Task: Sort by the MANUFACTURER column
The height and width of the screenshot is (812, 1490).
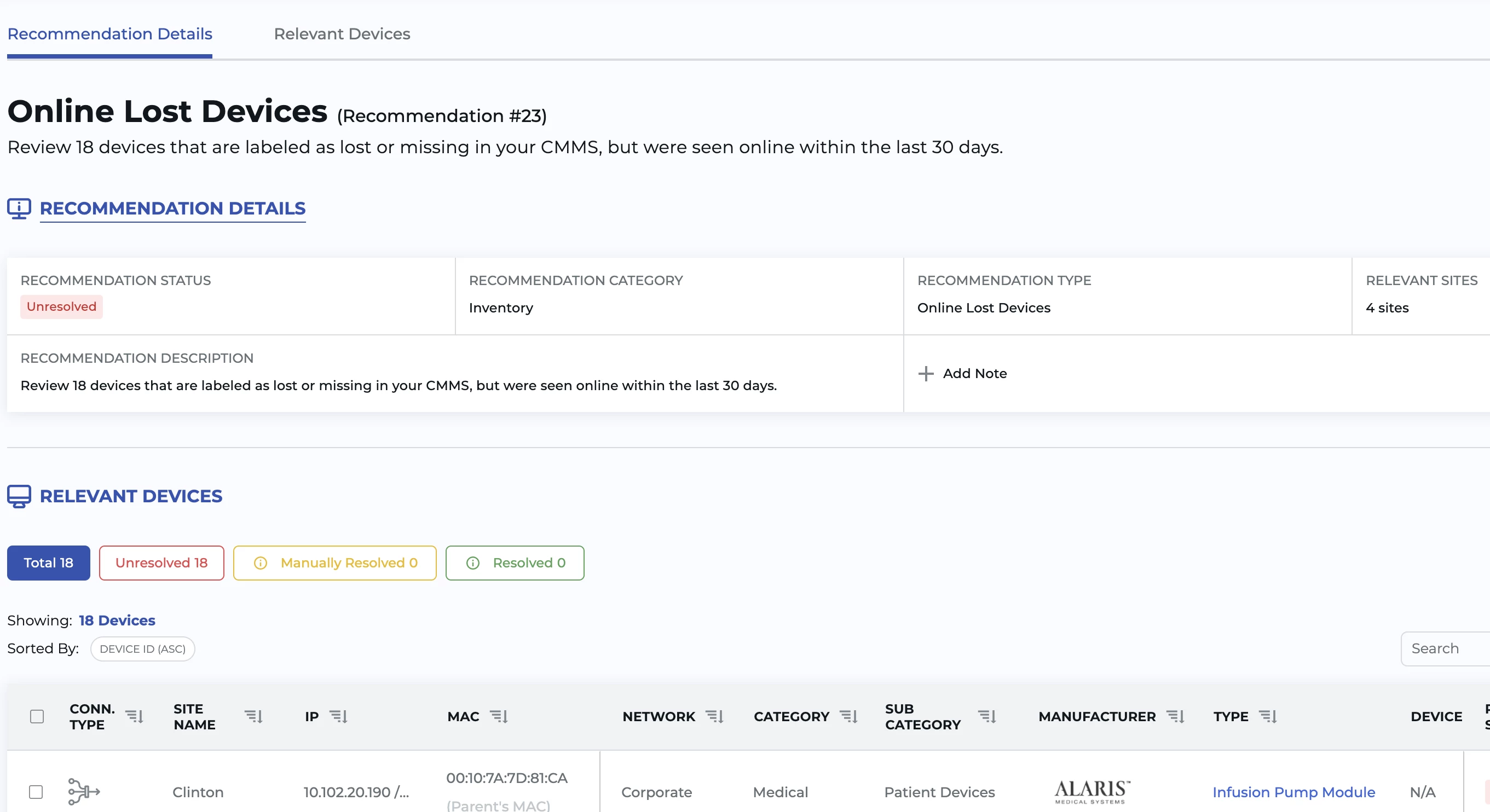Action: pyautogui.click(x=1175, y=717)
